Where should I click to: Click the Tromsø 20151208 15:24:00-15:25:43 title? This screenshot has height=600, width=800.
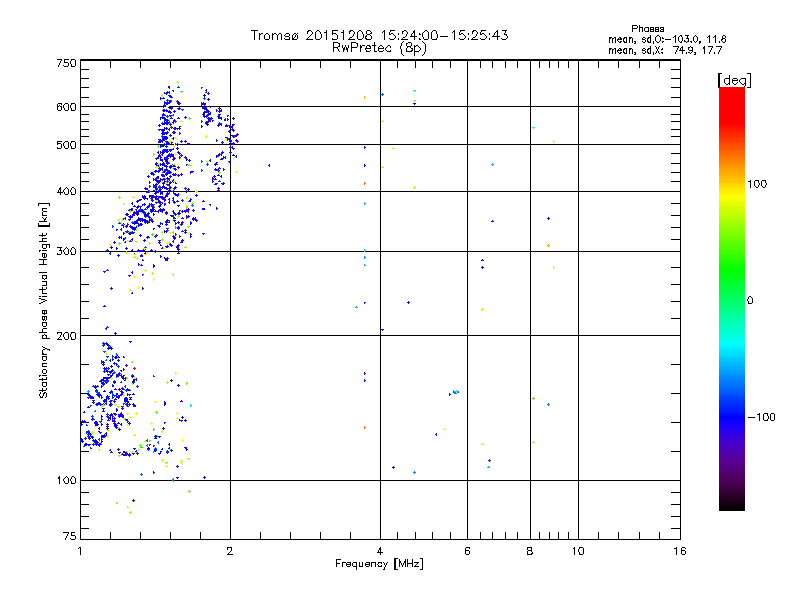pyautogui.click(x=380, y=35)
